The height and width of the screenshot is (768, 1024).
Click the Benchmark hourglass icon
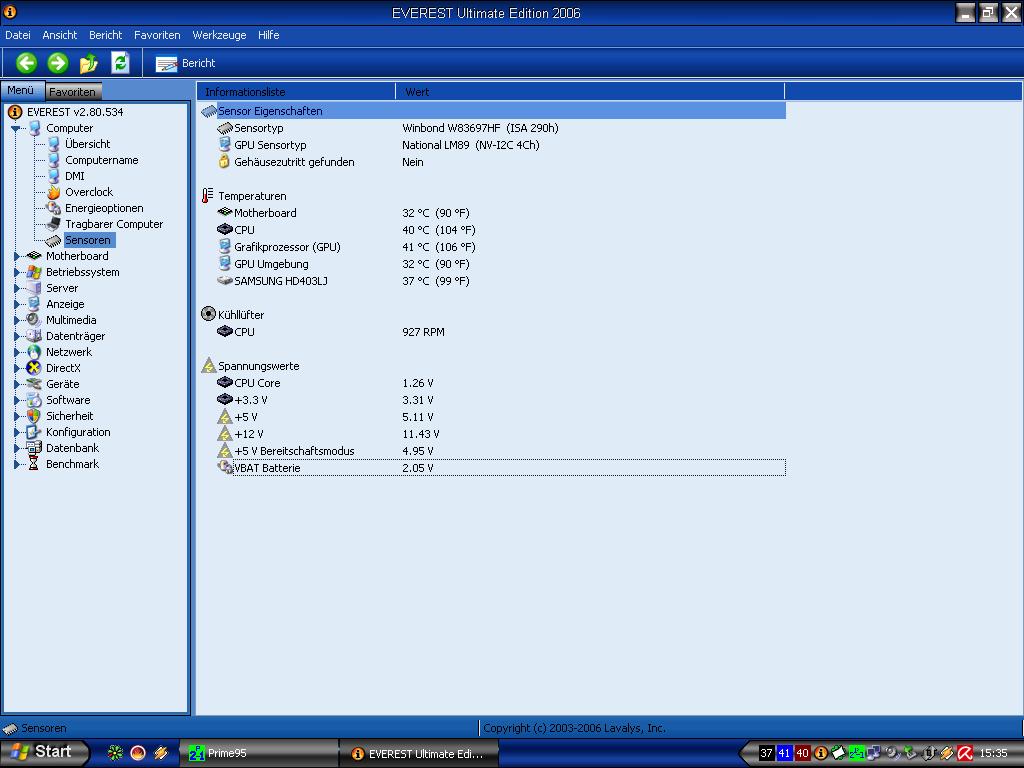point(34,464)
